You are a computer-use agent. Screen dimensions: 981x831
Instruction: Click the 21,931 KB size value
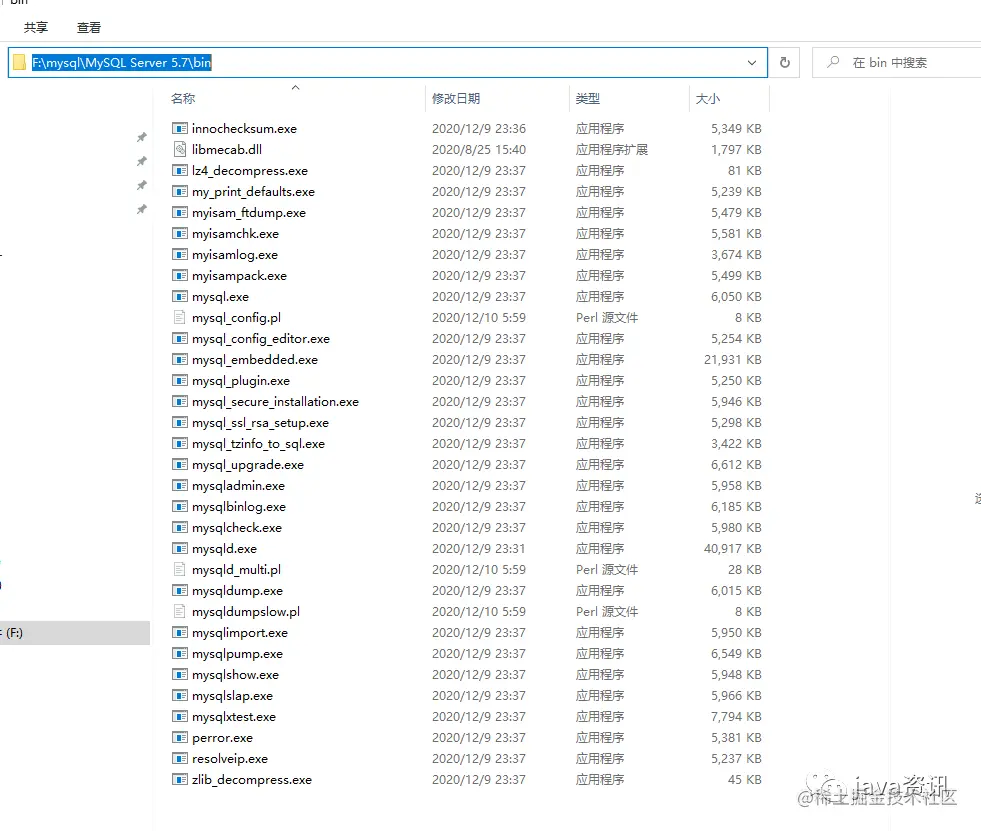(733, 360)
